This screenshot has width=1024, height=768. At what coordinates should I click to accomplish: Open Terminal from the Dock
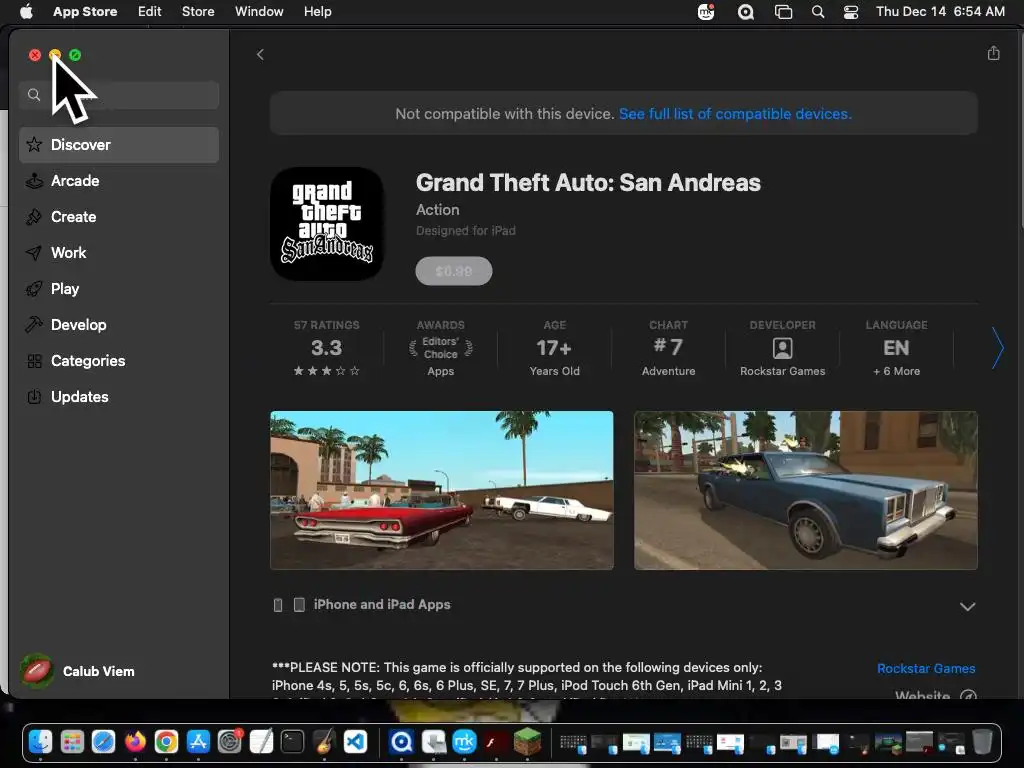tap(292, 742)
